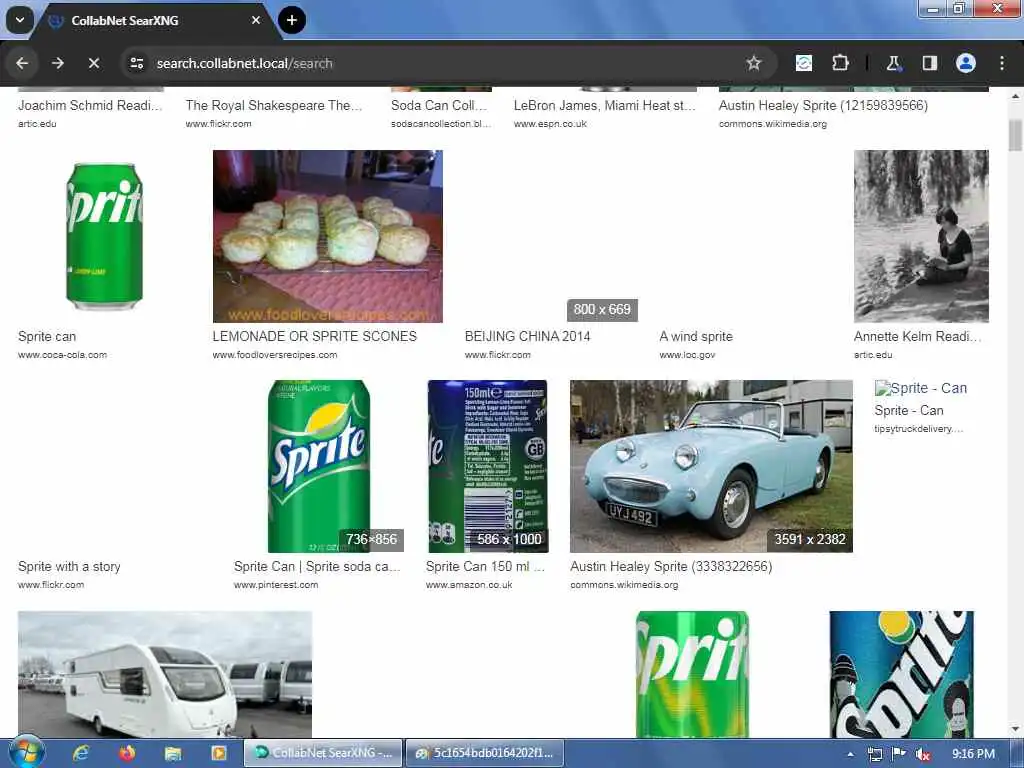Click 'Soda Can Coll...' title
The width and height of the screenshot is (1024, 768).
pos(439,105)
